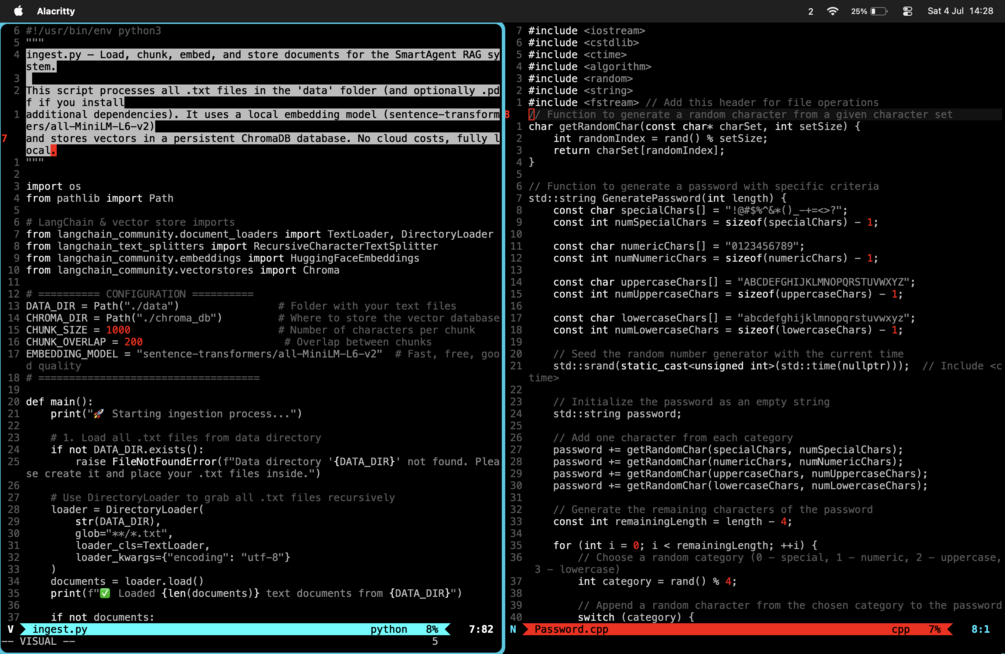This screenshot has height=654, width=1005.
Task: Open the Alacritty app menu
Action: tap(56, 11)
